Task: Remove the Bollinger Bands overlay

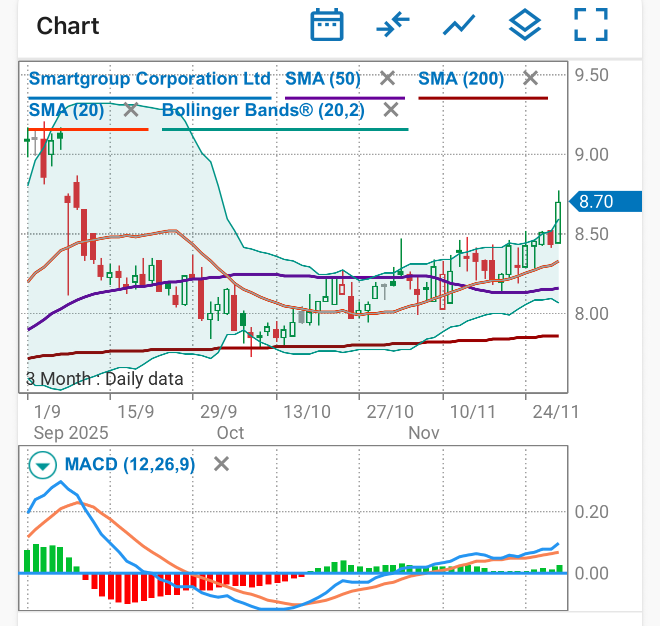Action: pos(390,110)
